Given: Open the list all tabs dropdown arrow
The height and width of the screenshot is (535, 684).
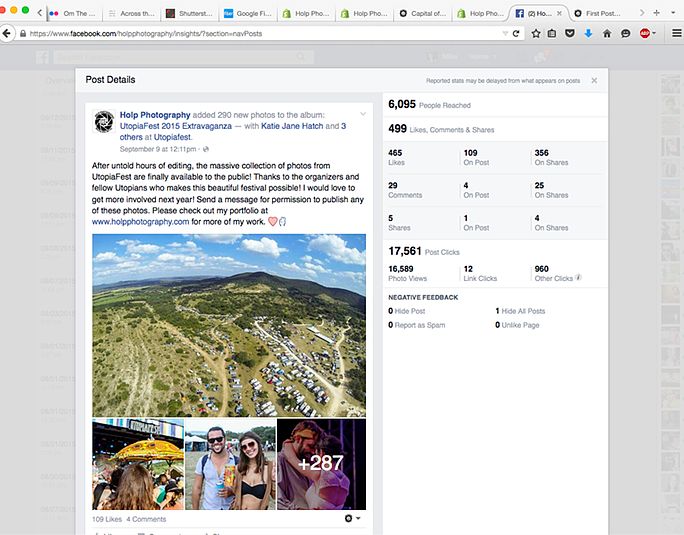Looking at the screenshot, I should tap(673, 13).
